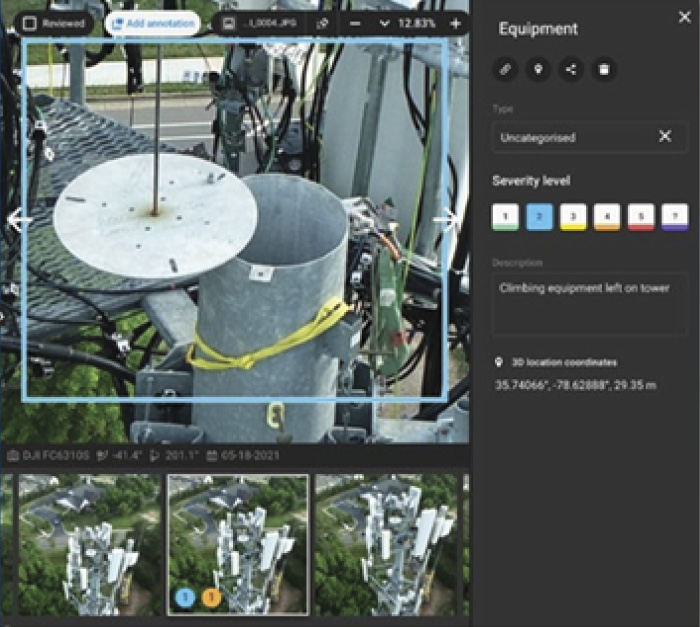The image size is (700, 627).
Task: Click the -41.4° pitch value
Action: click(127, 456)
